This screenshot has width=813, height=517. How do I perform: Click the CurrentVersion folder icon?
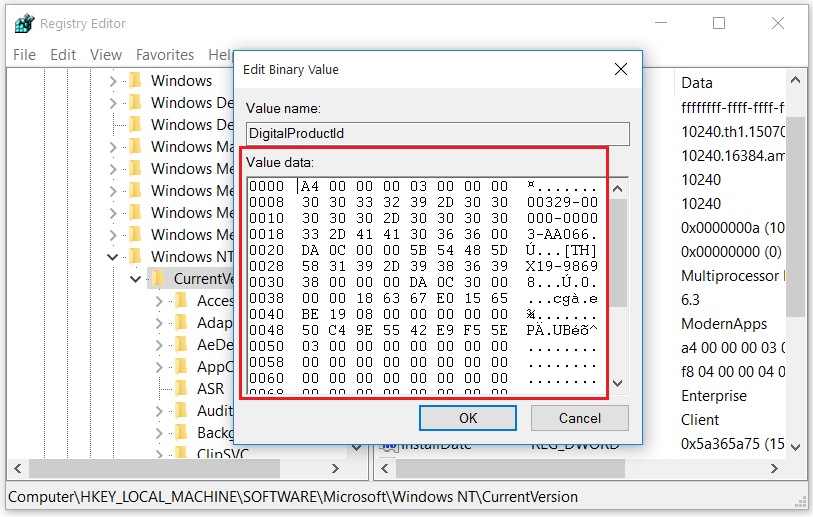tap(158, 278)
